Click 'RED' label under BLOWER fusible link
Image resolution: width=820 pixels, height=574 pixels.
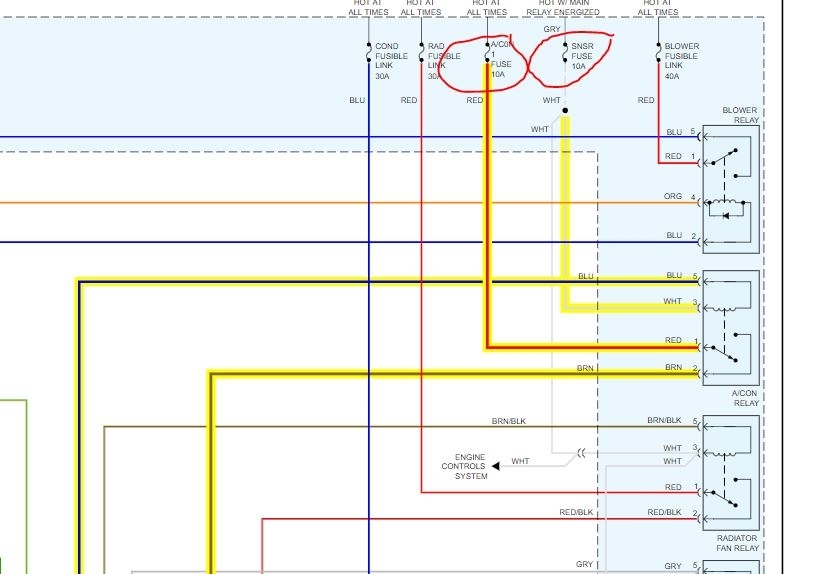pyautogui.click(x=646, y=100)
